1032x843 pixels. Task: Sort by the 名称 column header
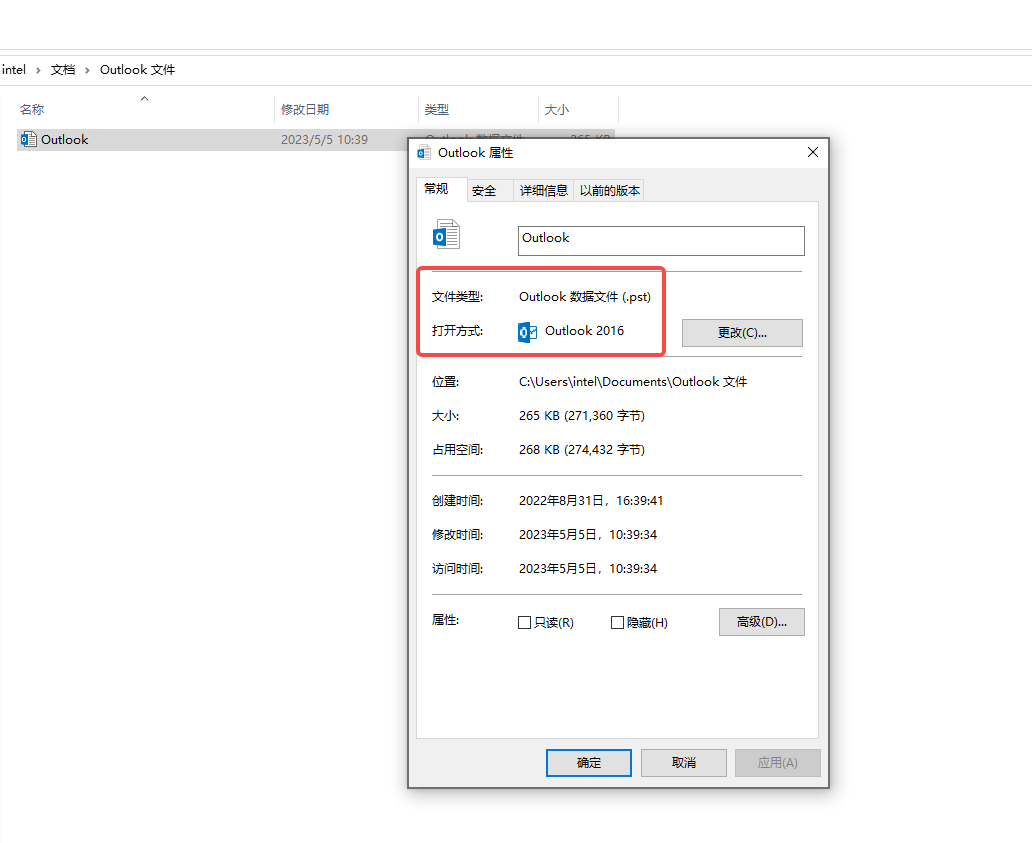pyautogui.click(x=145, y=109)
